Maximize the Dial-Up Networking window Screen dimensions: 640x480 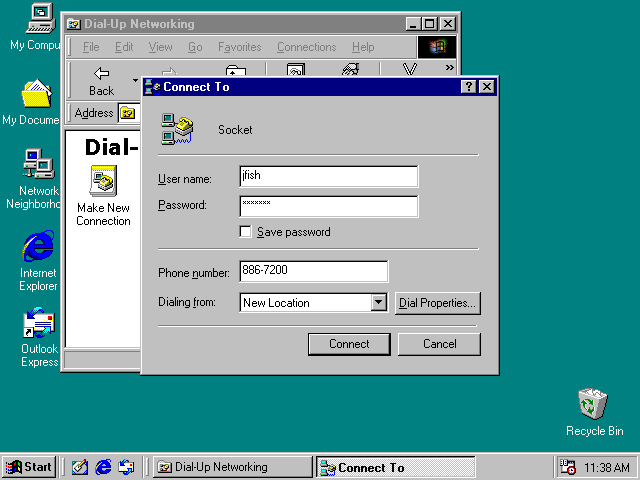(429, 24)
